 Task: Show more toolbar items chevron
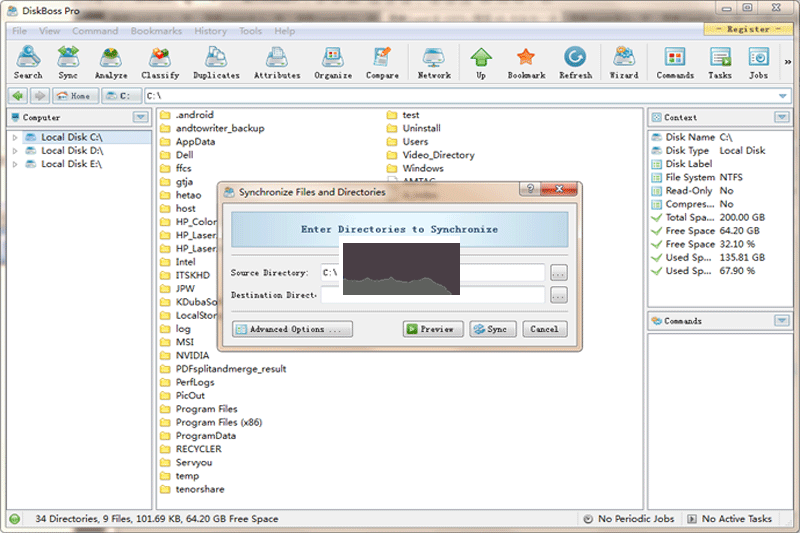click(x=787, y=62)
